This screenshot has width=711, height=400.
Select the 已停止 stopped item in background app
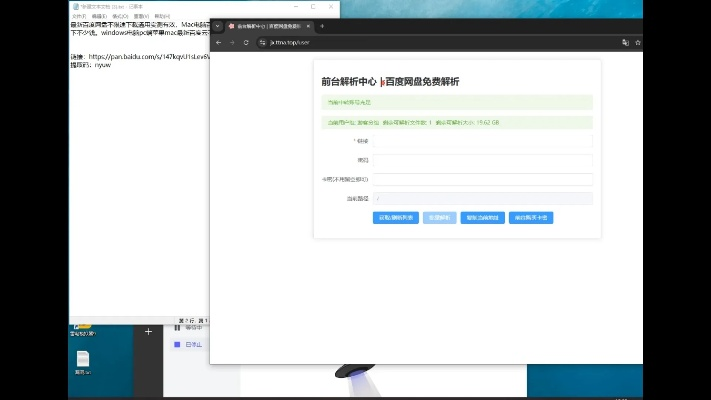188,345
